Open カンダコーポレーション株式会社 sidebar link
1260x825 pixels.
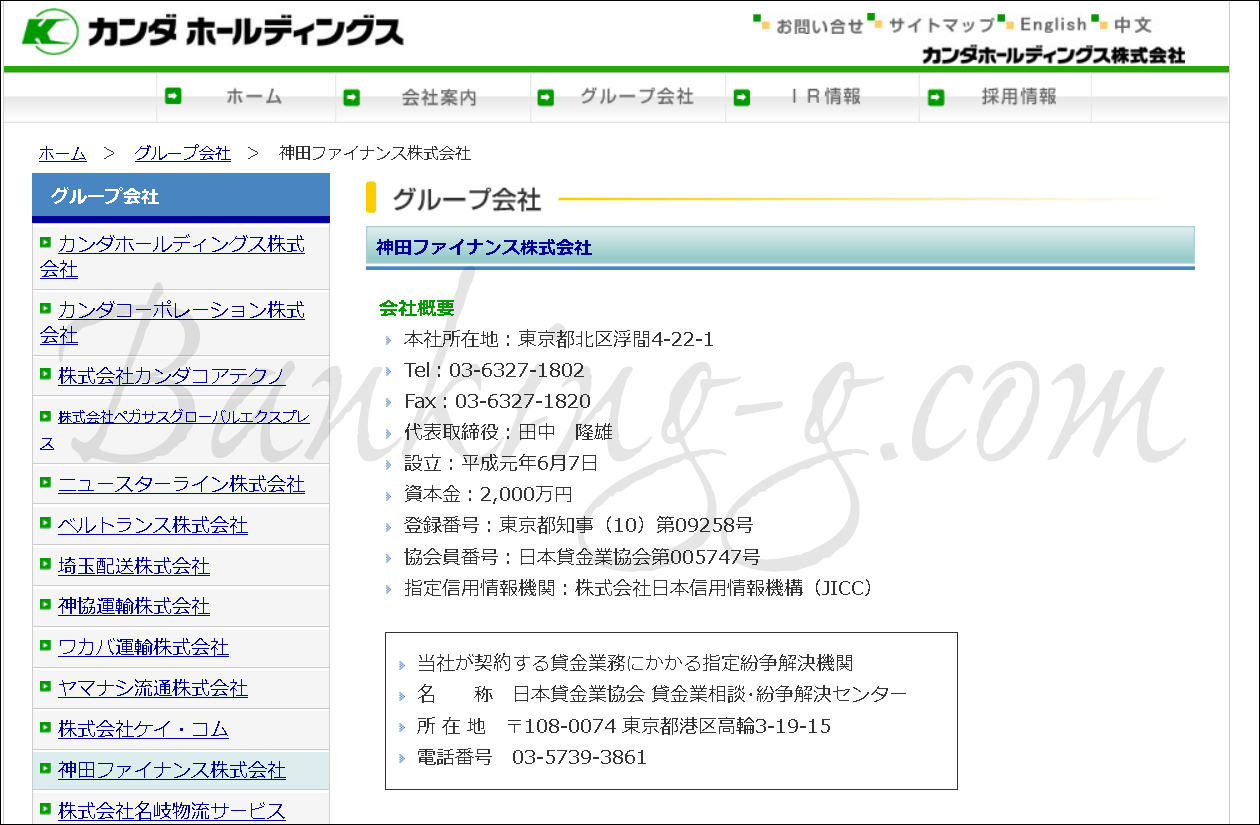pos(172,322)
